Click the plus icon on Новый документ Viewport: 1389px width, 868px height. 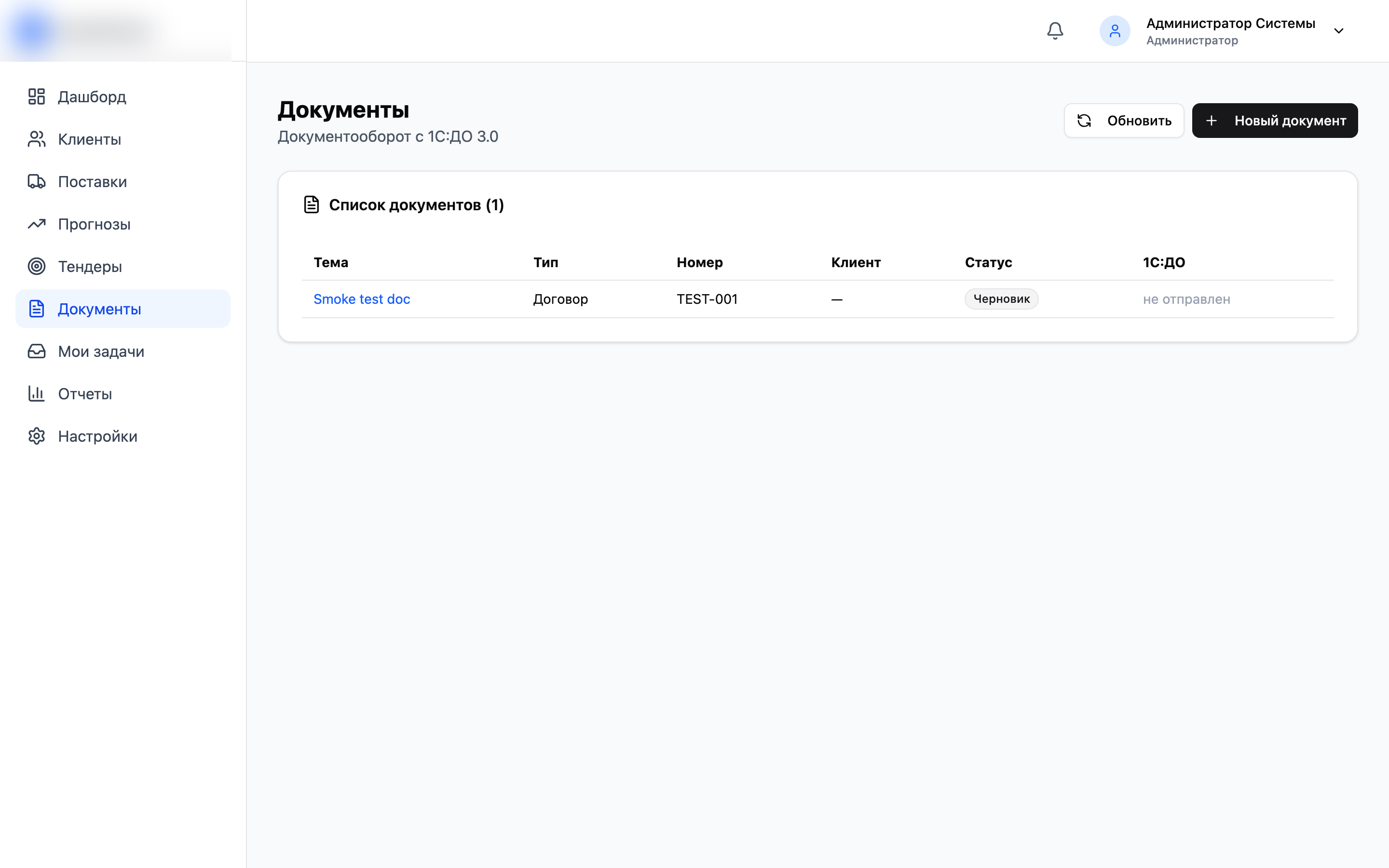[1211, 121]
